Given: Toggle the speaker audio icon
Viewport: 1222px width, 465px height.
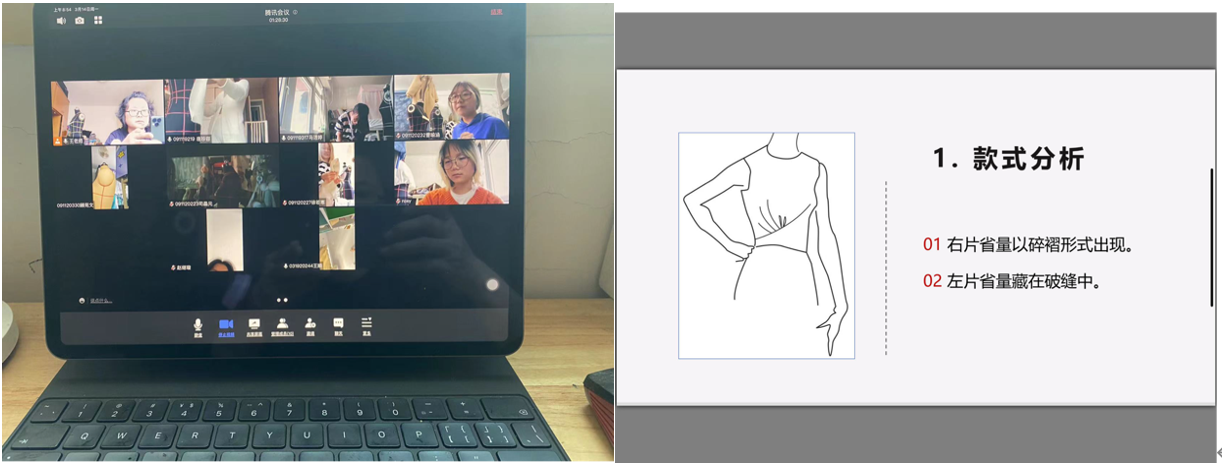Looking at the screenshot, I should (x=61, y=20).
